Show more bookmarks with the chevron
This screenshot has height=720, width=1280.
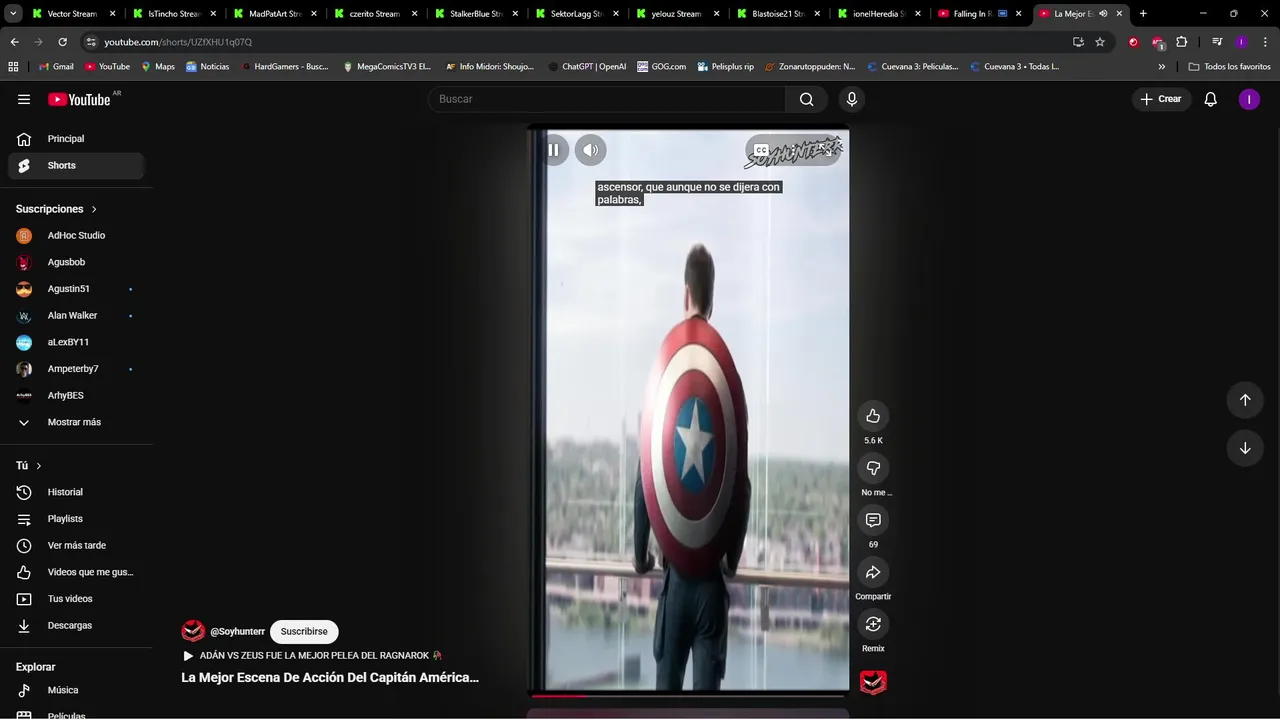pos(1162,67)
